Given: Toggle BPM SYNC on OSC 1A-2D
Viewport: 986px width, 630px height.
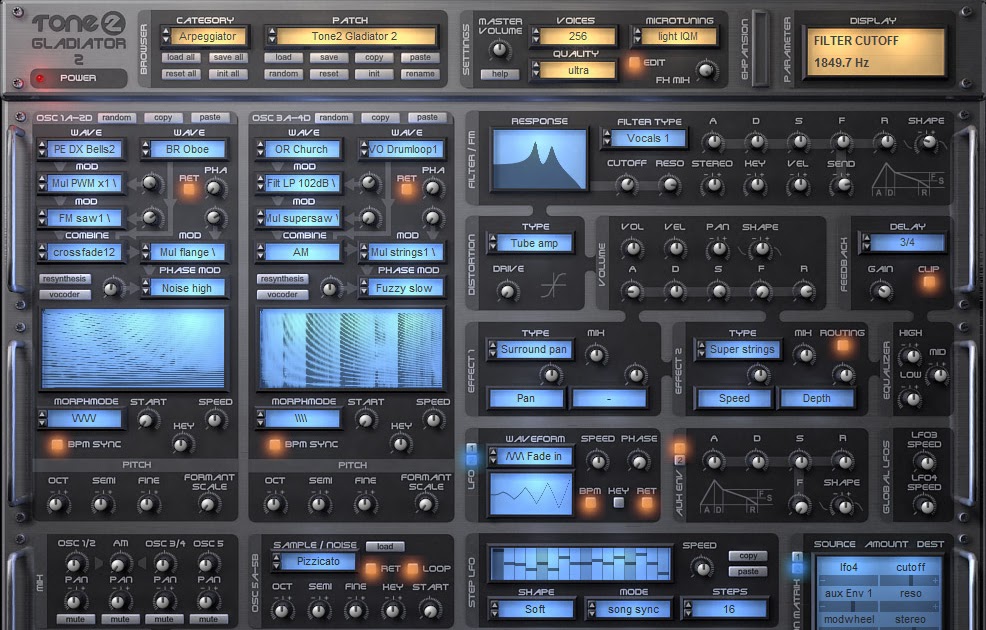Looking at the screenshot, I should pos(57,445).
